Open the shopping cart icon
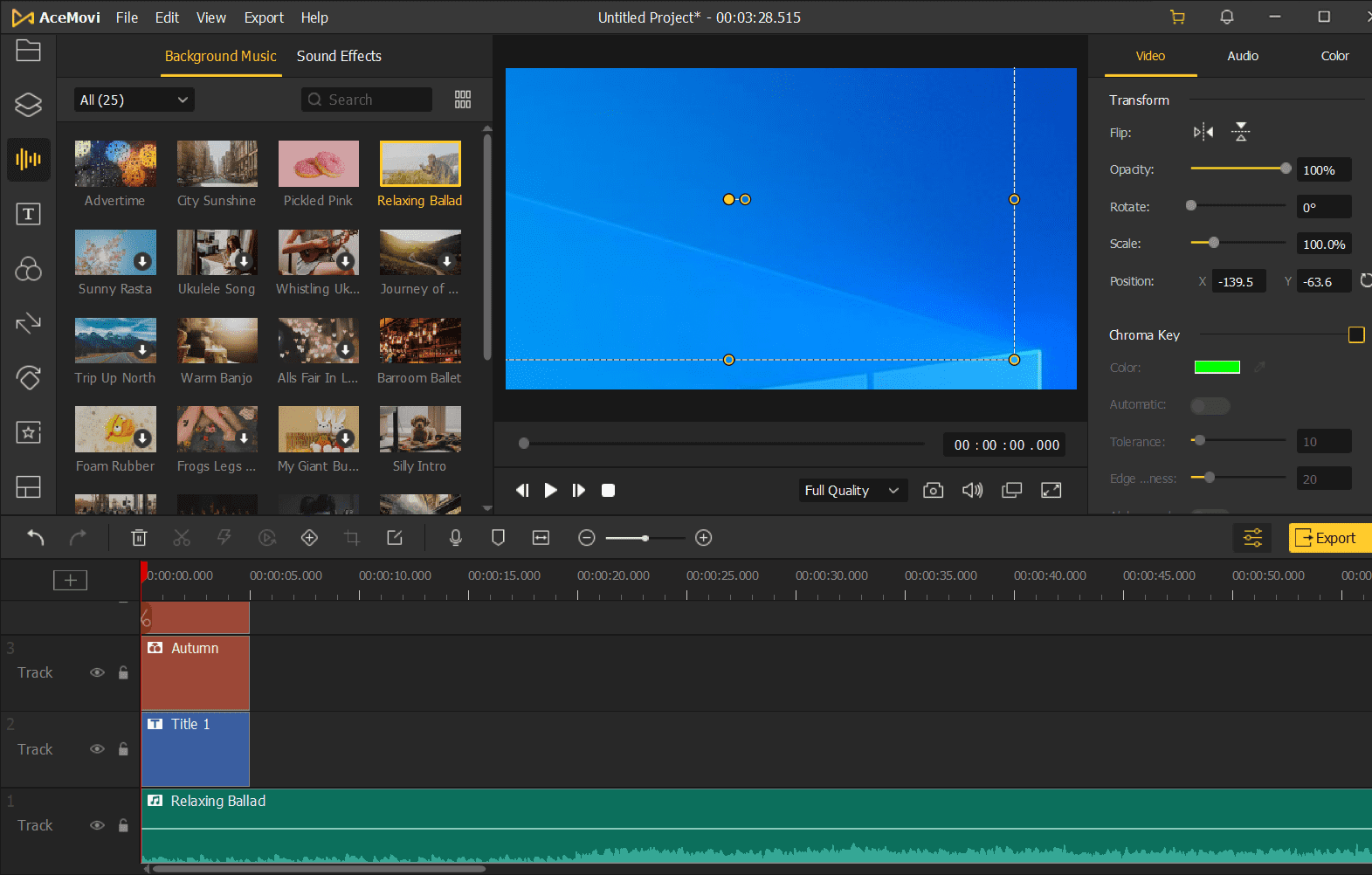The image size is (1372, 875). pyautogui.click(x=1177, y=17)
